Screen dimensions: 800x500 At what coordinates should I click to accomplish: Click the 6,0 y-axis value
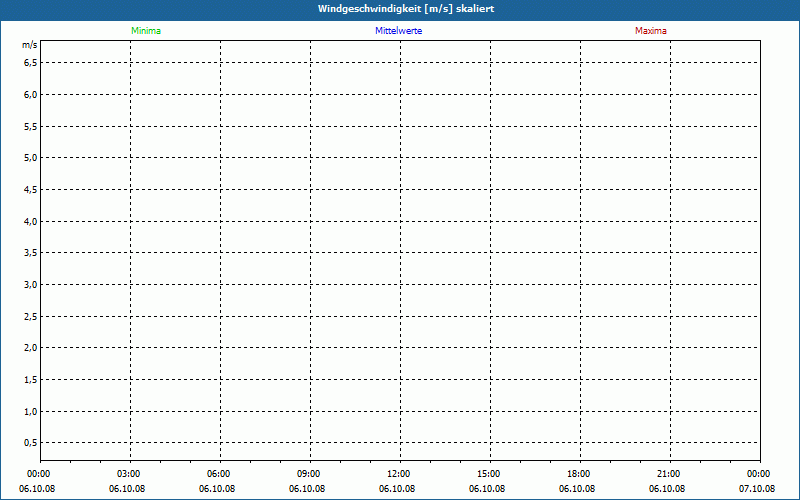(x=31, y=94)
